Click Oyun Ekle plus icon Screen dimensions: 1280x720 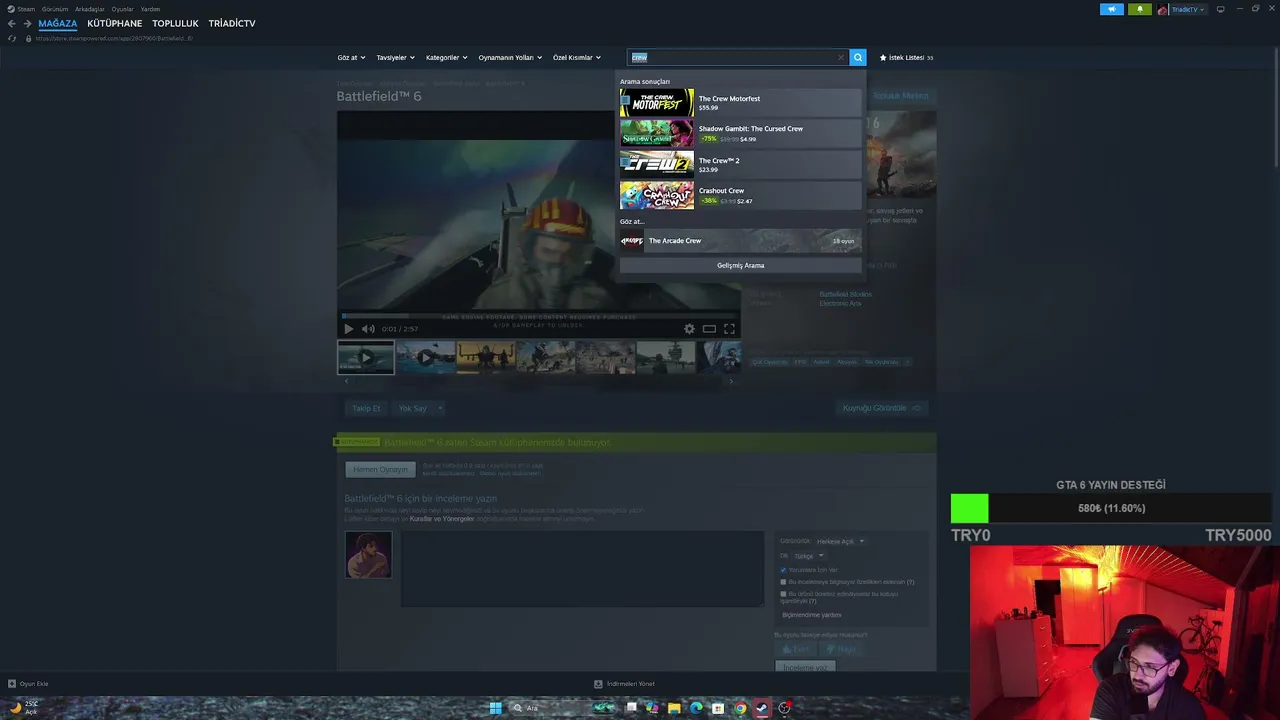(x=12, y=684)
